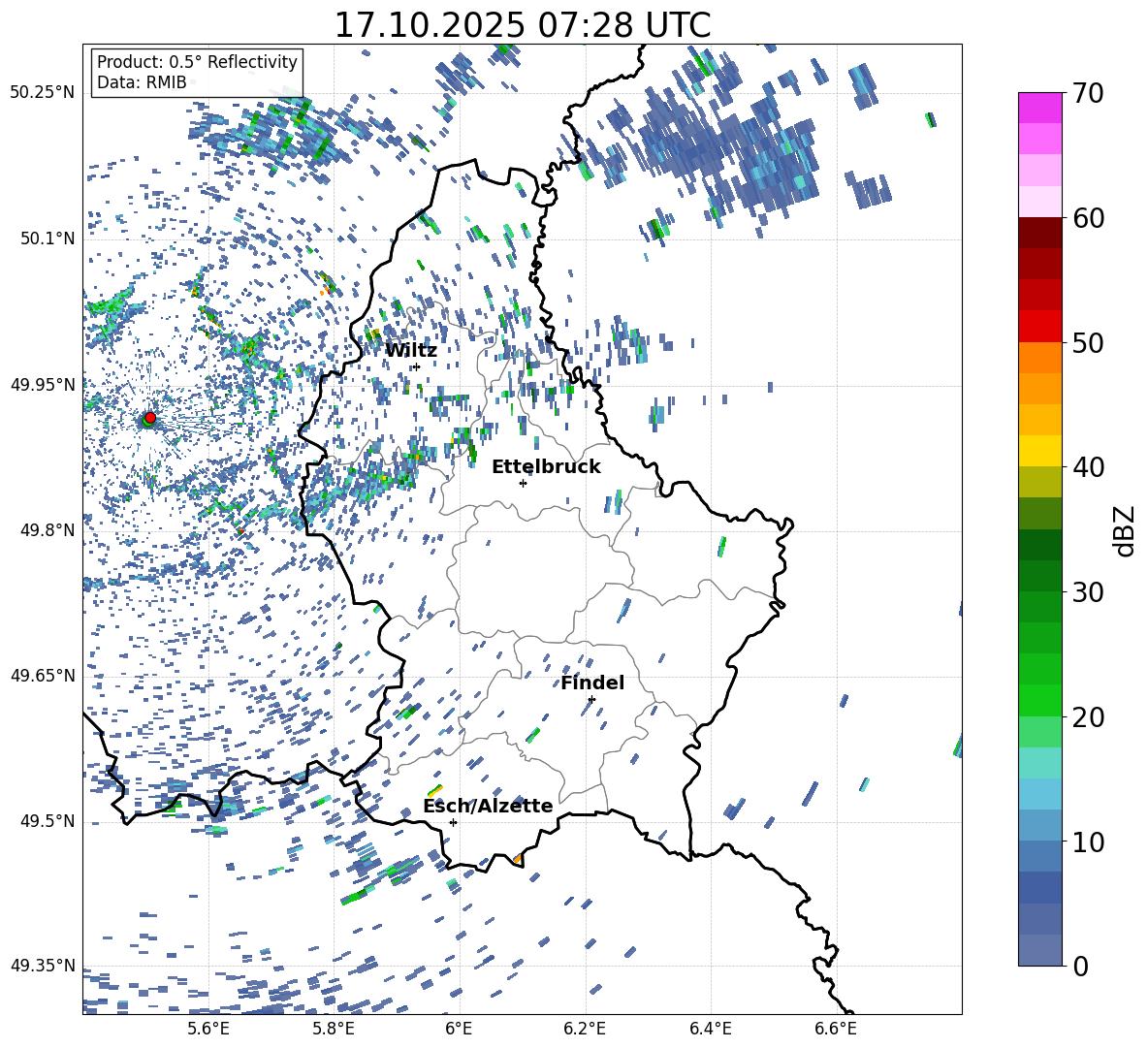Click the 50.25°N latitude tick label

[42, 93]
